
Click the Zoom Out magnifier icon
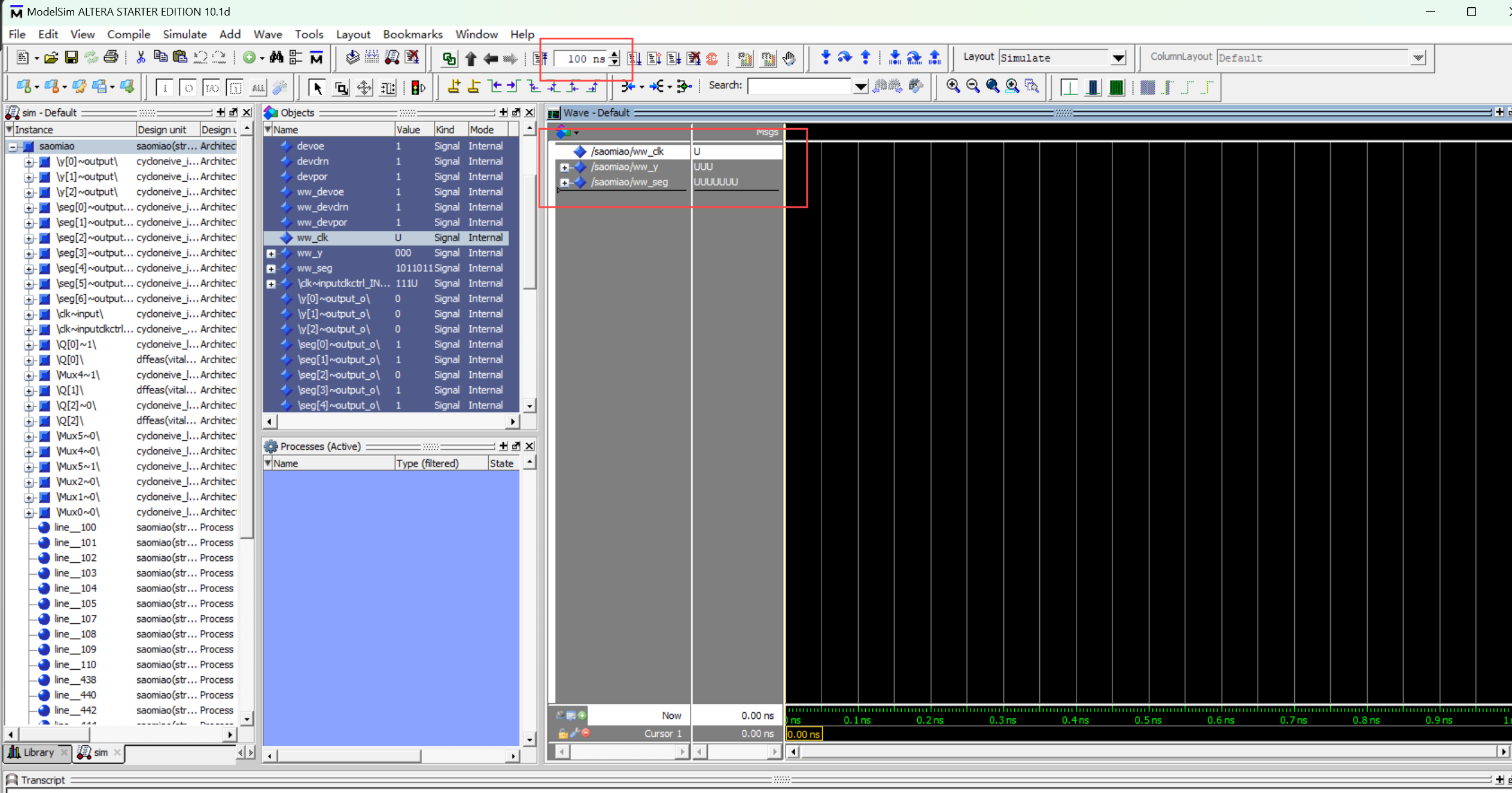pos(972,87)
